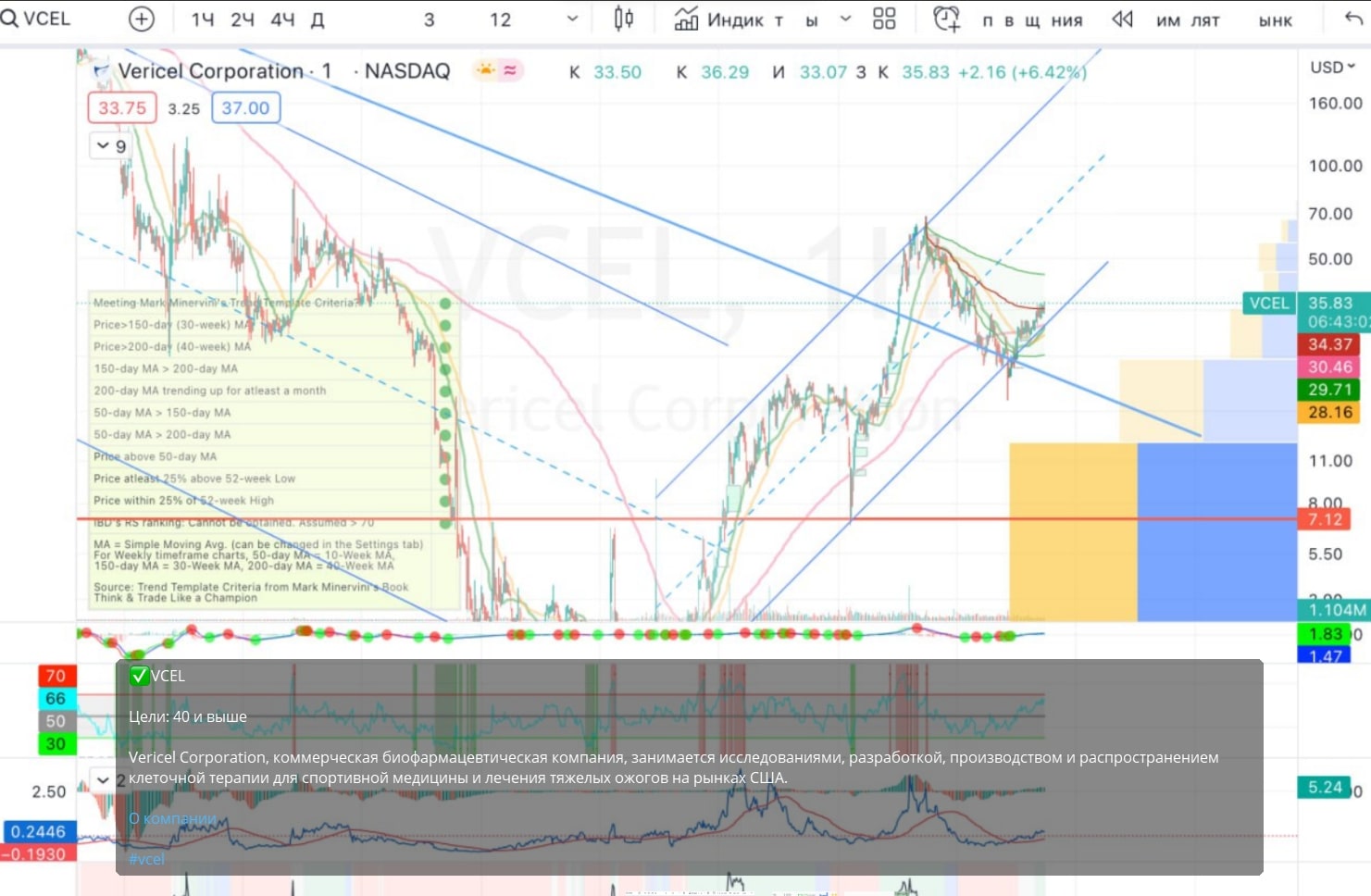Viewport: 1371px width, 896px height.
Task: Select the 4Ч timeframe
Action: (282, 19)
